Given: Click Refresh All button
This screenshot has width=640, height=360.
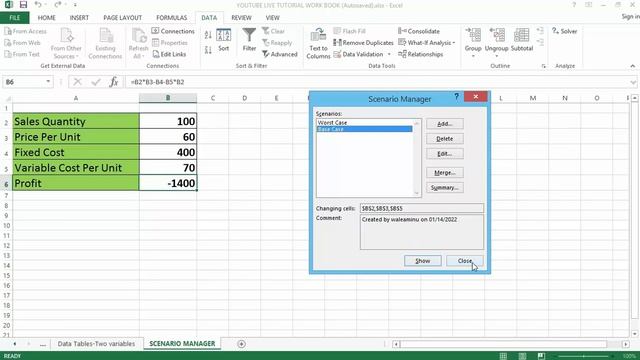Looking at the screenshot, I should click(138, 44).
